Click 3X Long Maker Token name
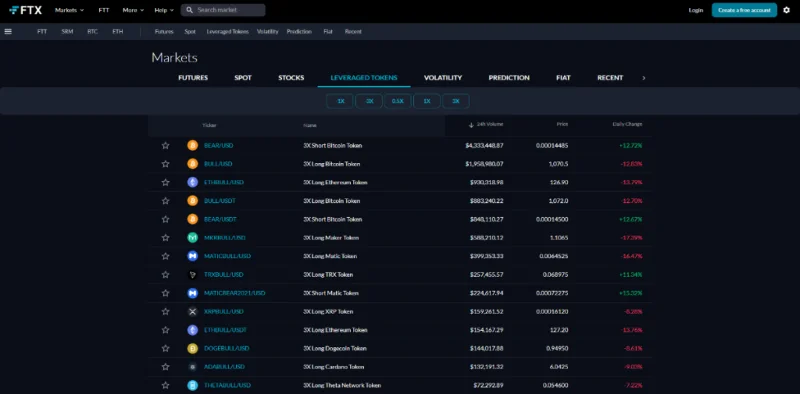This screenshot has width=800, height=394. 331,238
